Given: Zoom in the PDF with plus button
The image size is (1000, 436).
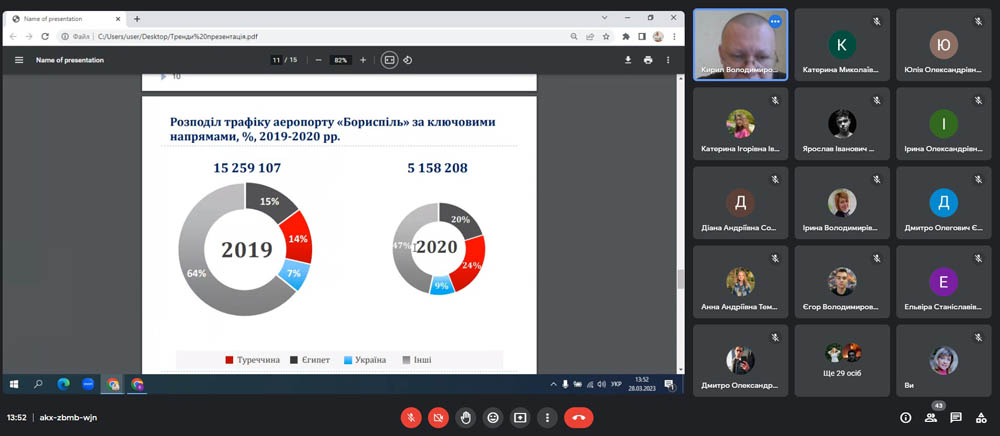Looking at the screenshot, I should pyautogui.click(x=363, y=60).
